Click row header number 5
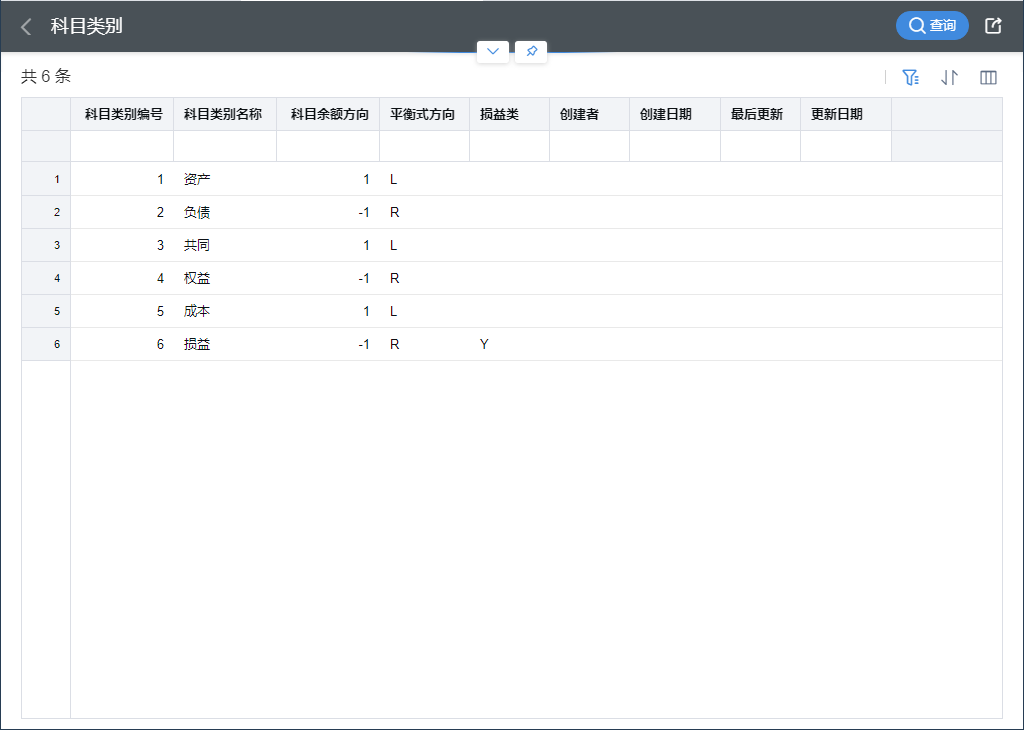 tap(46, 311)
